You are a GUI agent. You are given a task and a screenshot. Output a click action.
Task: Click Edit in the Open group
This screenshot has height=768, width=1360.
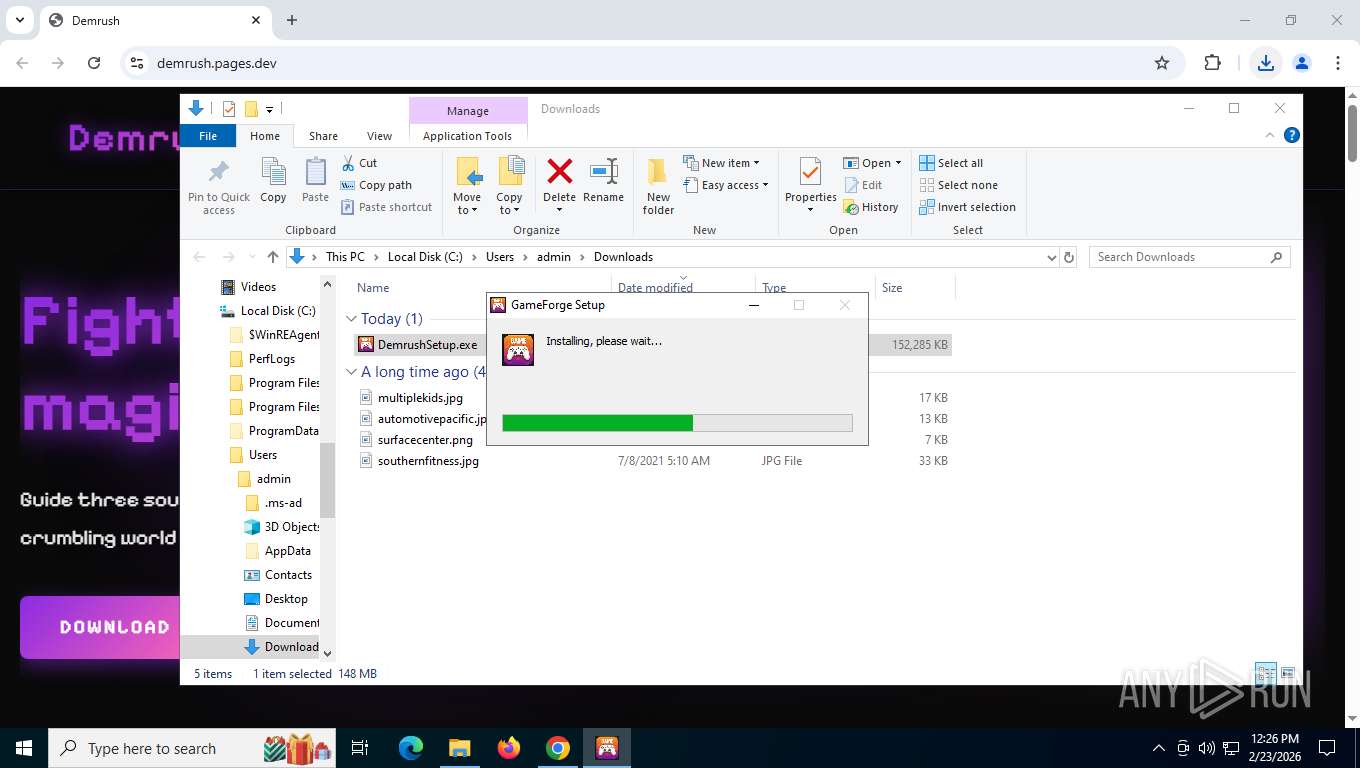(863, 185)
